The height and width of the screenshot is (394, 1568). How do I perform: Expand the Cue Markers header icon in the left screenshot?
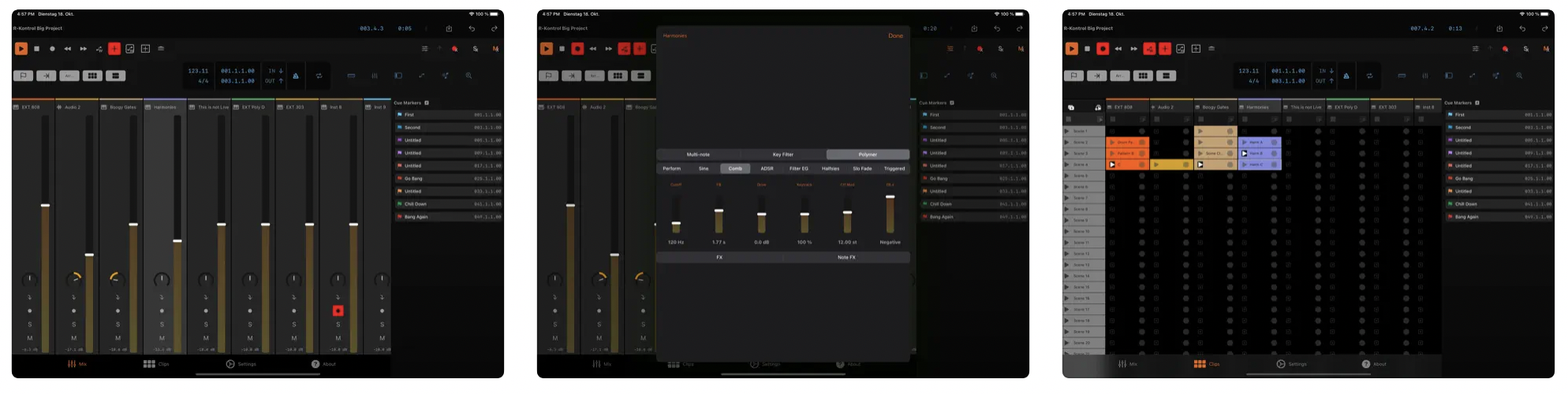click(427, 102)
